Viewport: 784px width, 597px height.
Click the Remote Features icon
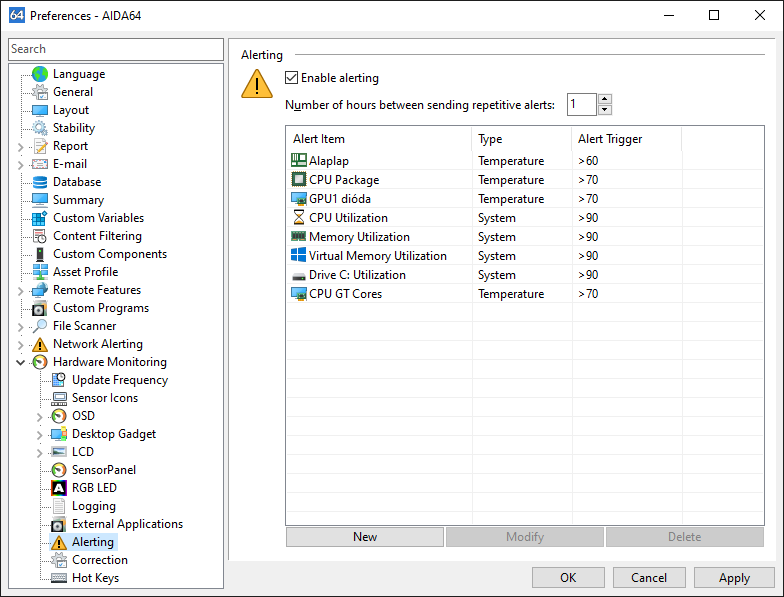pyautogui.click(x=40, y=290)
